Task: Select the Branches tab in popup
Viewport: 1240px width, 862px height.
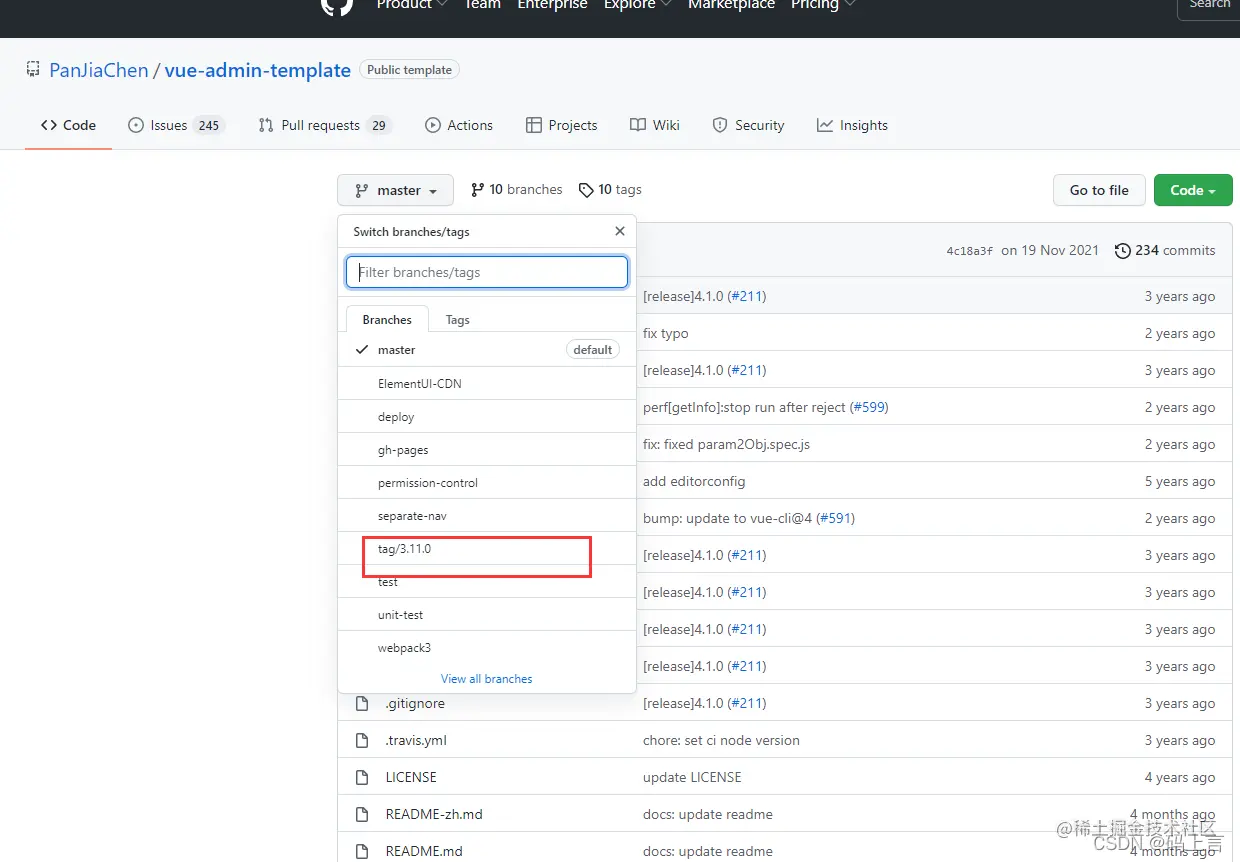Action: 387,320
